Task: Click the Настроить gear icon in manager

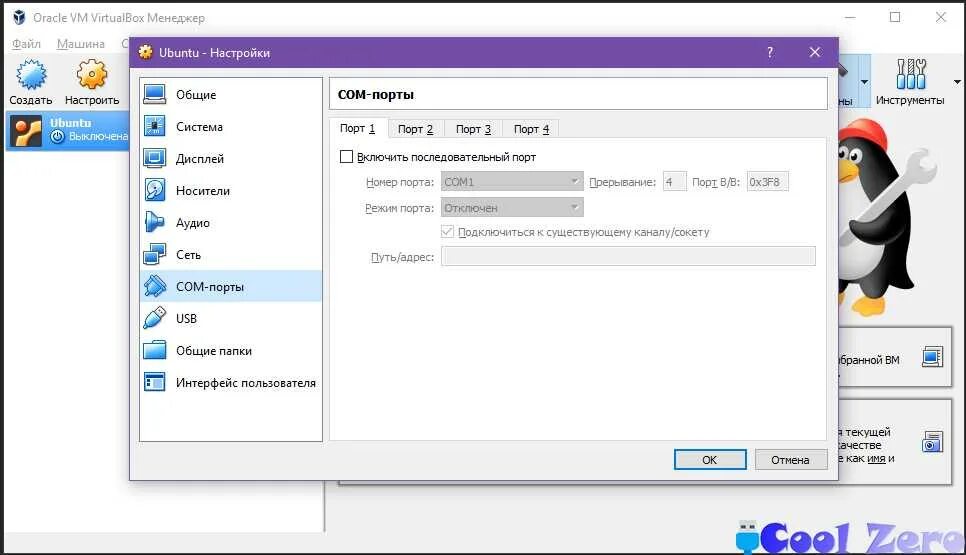Action: (x=92, y=75)
